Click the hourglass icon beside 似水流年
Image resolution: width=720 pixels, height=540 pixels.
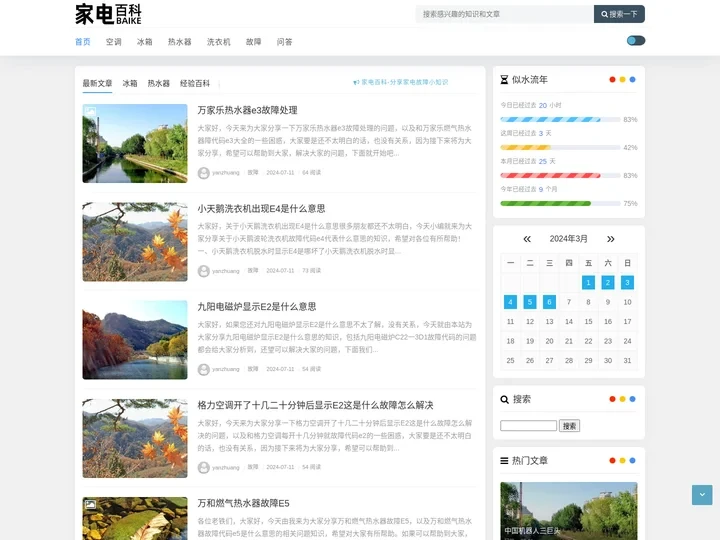coord(504,79)
